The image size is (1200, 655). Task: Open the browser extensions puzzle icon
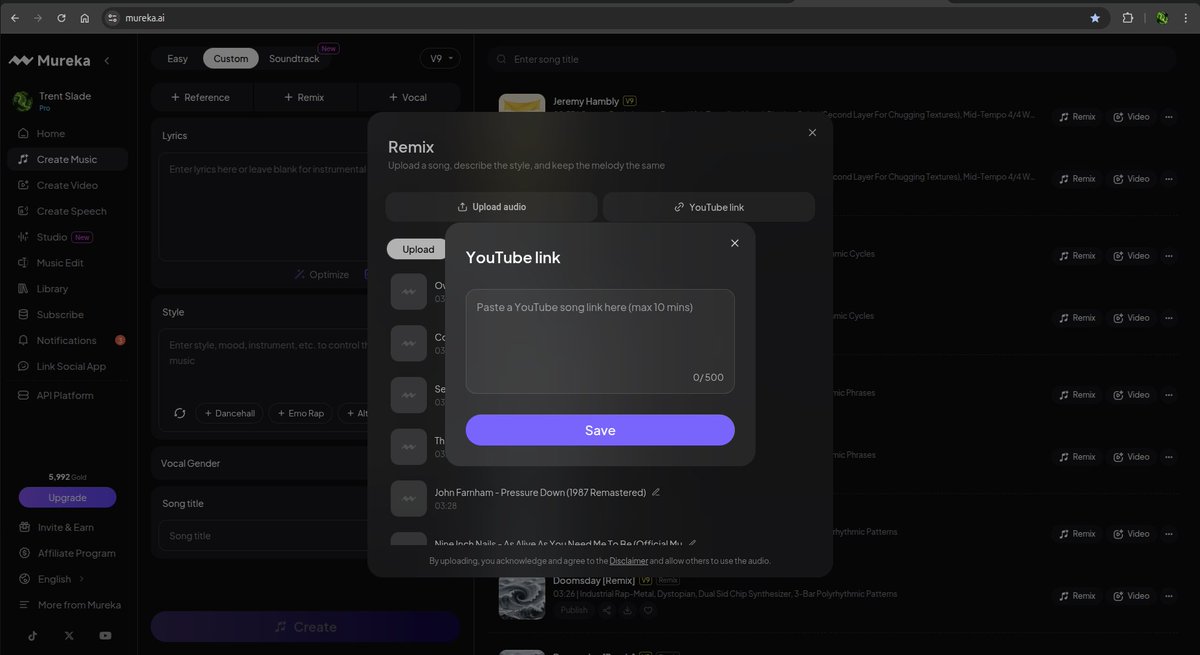[x=1128, y=18]
